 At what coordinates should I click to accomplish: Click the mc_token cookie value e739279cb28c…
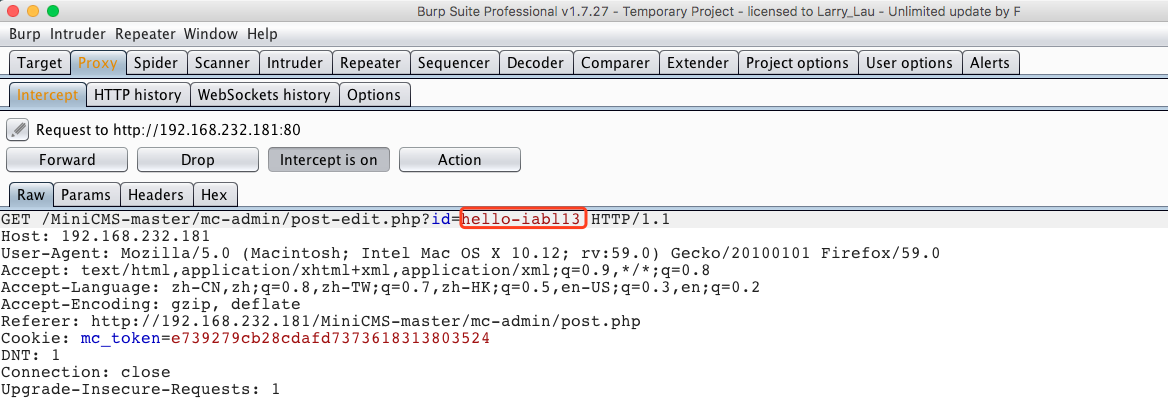tap(330, 339)
